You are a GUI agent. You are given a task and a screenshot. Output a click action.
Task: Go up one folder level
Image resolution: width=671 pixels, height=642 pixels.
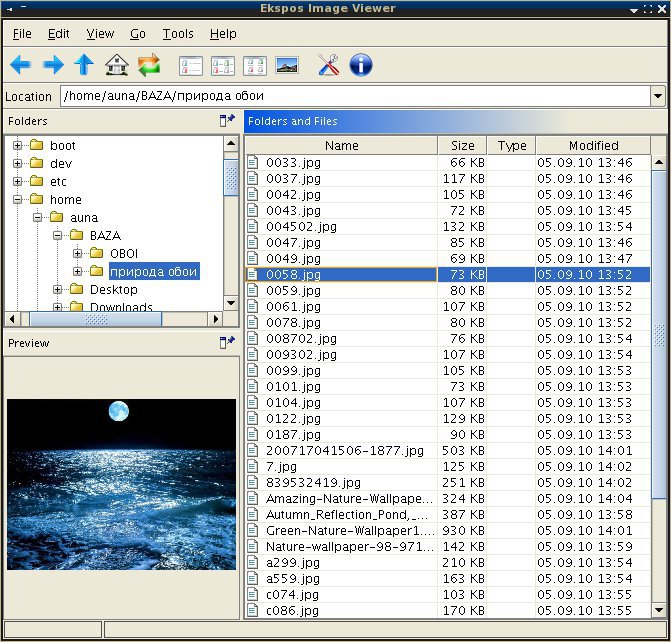[x=84, y=65]
